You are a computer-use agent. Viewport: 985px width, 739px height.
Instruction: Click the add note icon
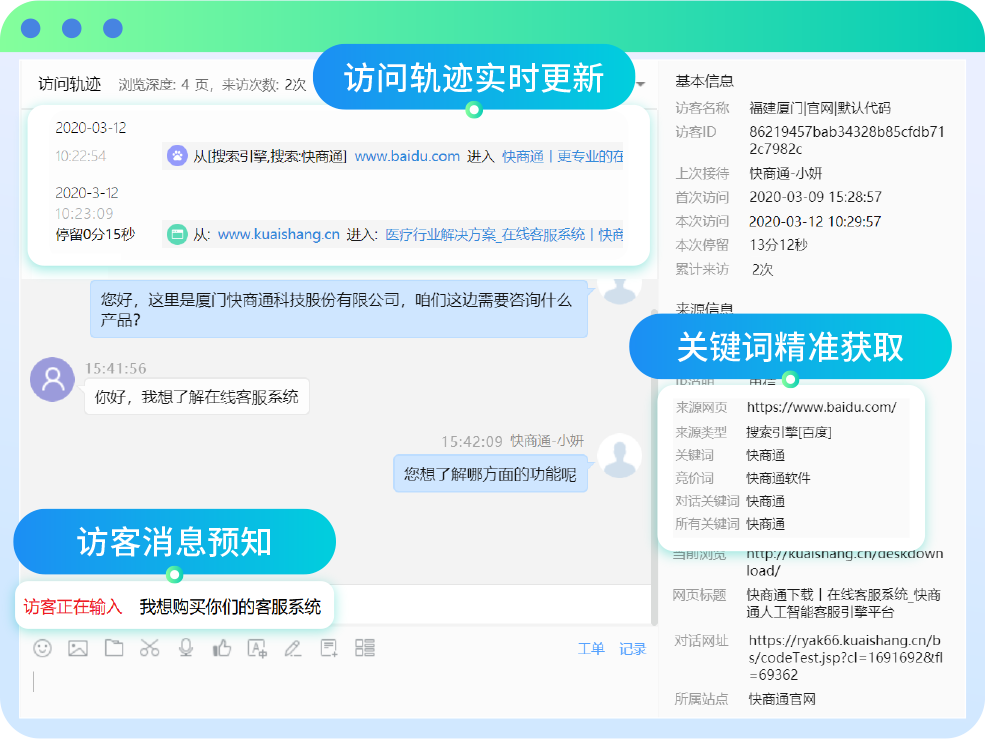point(329,648)
